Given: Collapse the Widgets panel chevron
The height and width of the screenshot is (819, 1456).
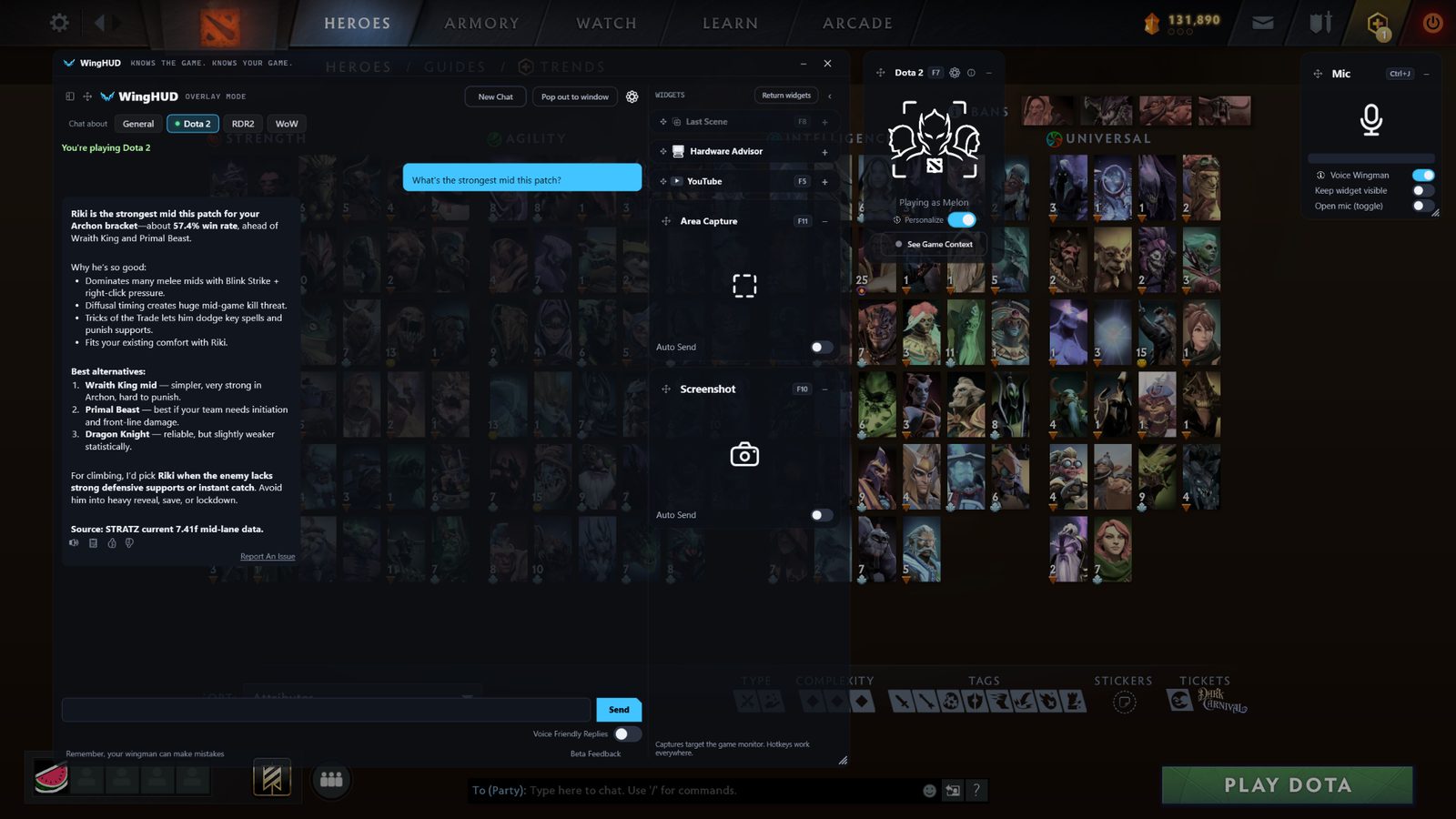Looking at the screenshot, I should (830, 96).
